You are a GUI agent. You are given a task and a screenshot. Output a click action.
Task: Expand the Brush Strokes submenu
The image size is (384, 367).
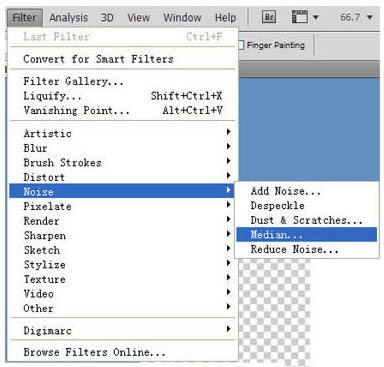tap(123, 163)
